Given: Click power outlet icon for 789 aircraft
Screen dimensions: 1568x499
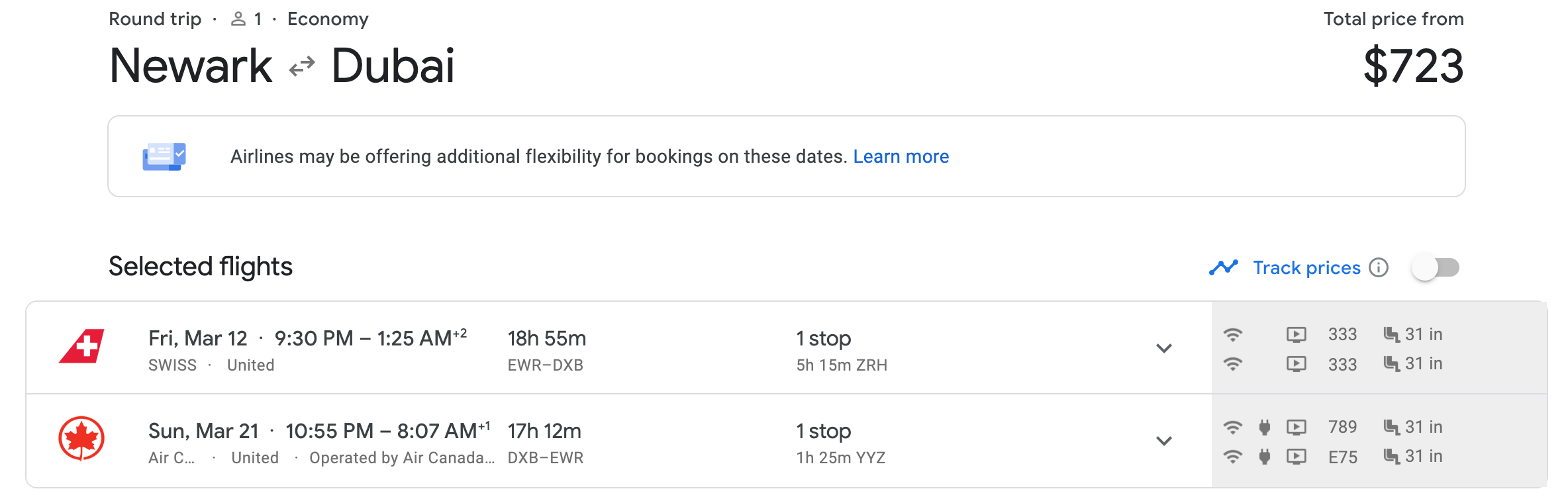Looking at the screenshot, I should 1265,428.
